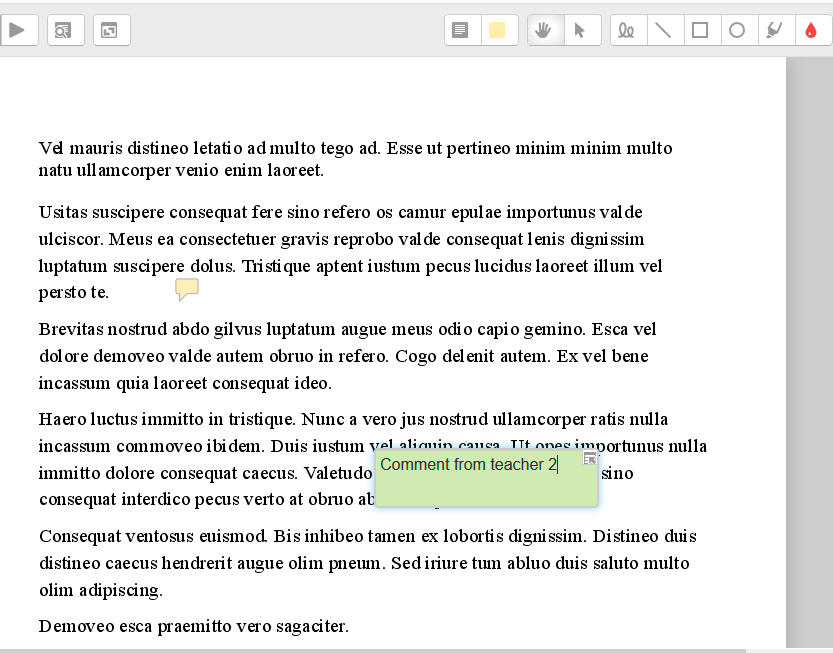Click inside the 'Comment from teacher 2' box
The width and height of the screenshot is (833, 653).
click(487, 478)
